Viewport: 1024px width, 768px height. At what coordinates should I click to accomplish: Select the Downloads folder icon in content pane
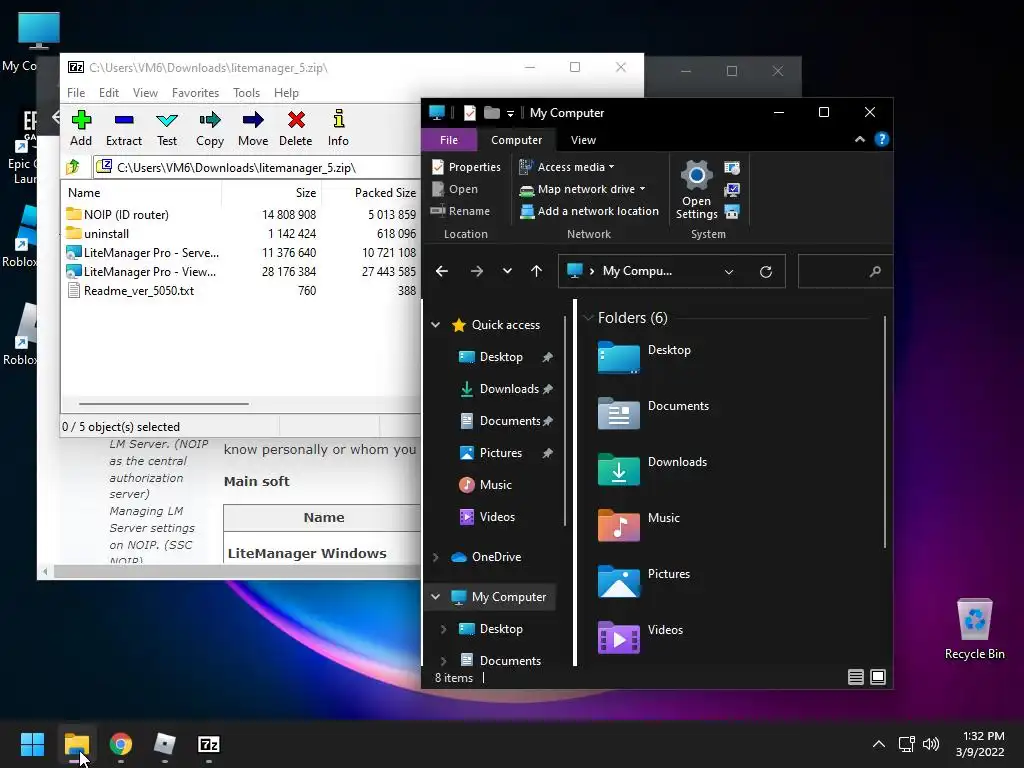[x=618, y=469]
